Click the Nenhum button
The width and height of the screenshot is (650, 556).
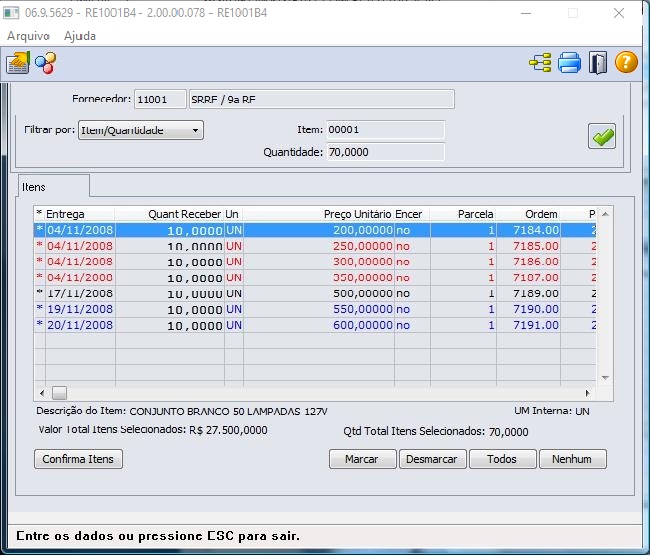(572, 459)
